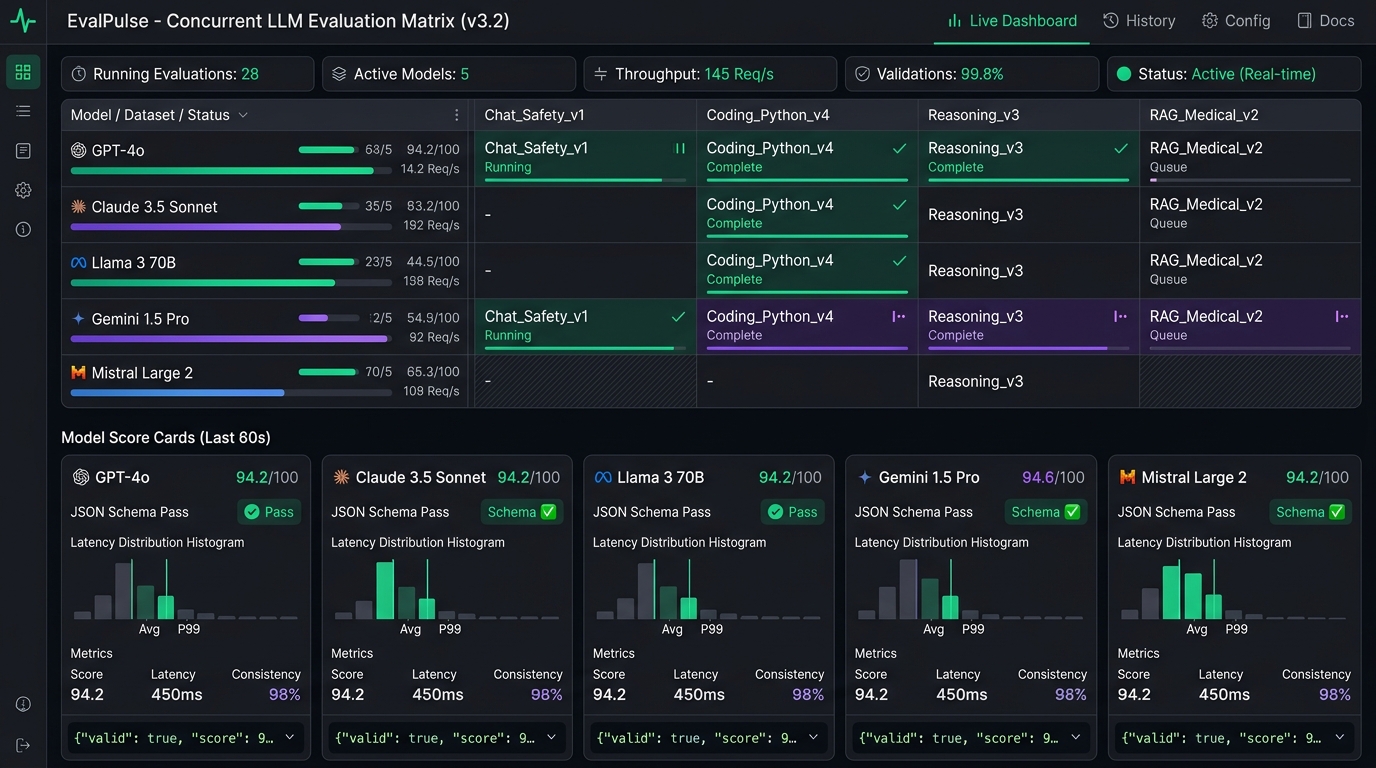Click the Pass badge in the GPT-4o score card
1376x768 pixels.
point(269,512)
